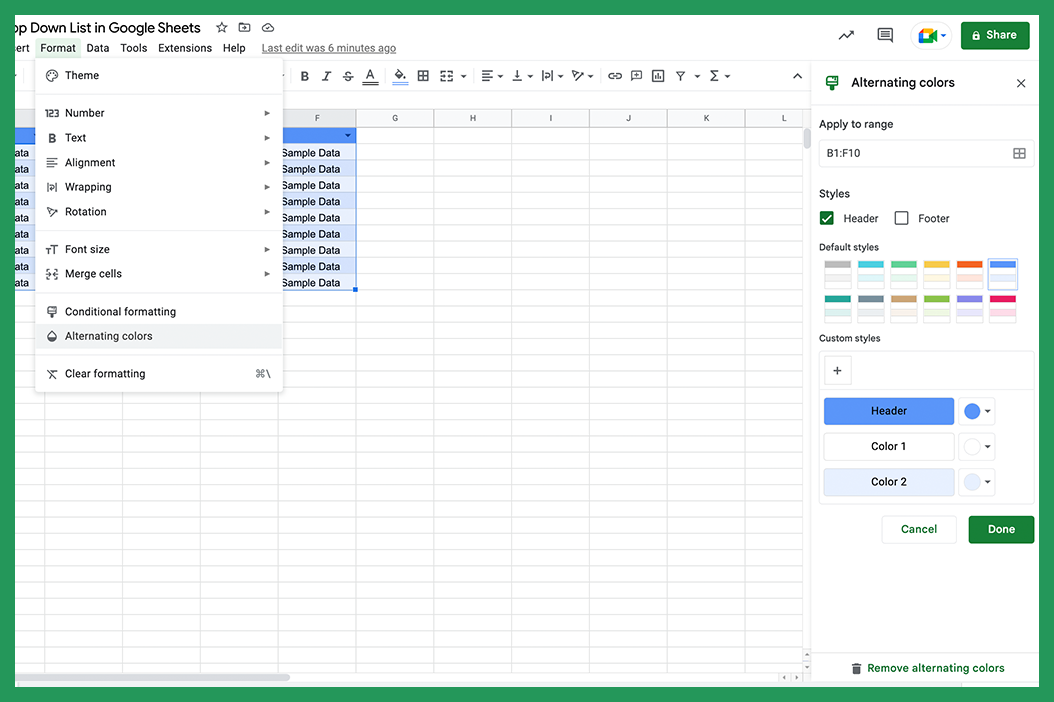
Task: Open the Extensions menu
Action: point(185,47)
